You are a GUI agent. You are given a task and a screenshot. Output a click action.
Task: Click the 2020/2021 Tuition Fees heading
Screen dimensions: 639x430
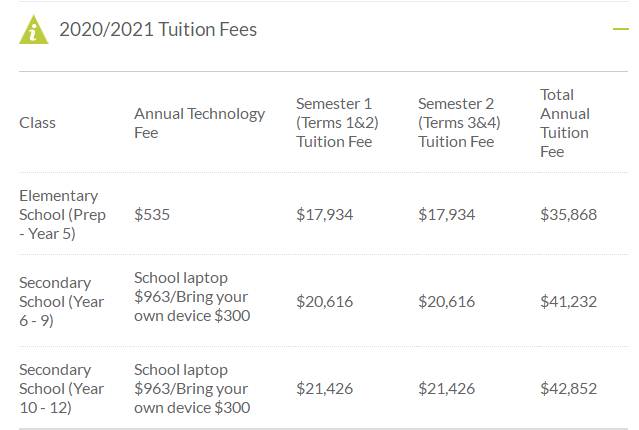pos(158,30)
